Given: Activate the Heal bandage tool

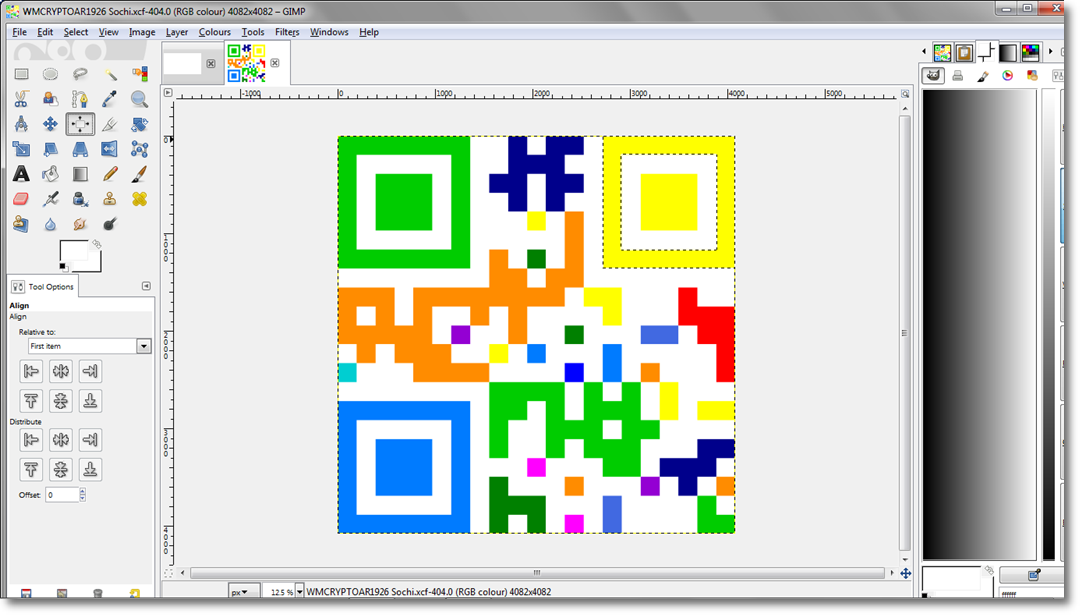Looking at the screenshot, I should coord(140,199).
